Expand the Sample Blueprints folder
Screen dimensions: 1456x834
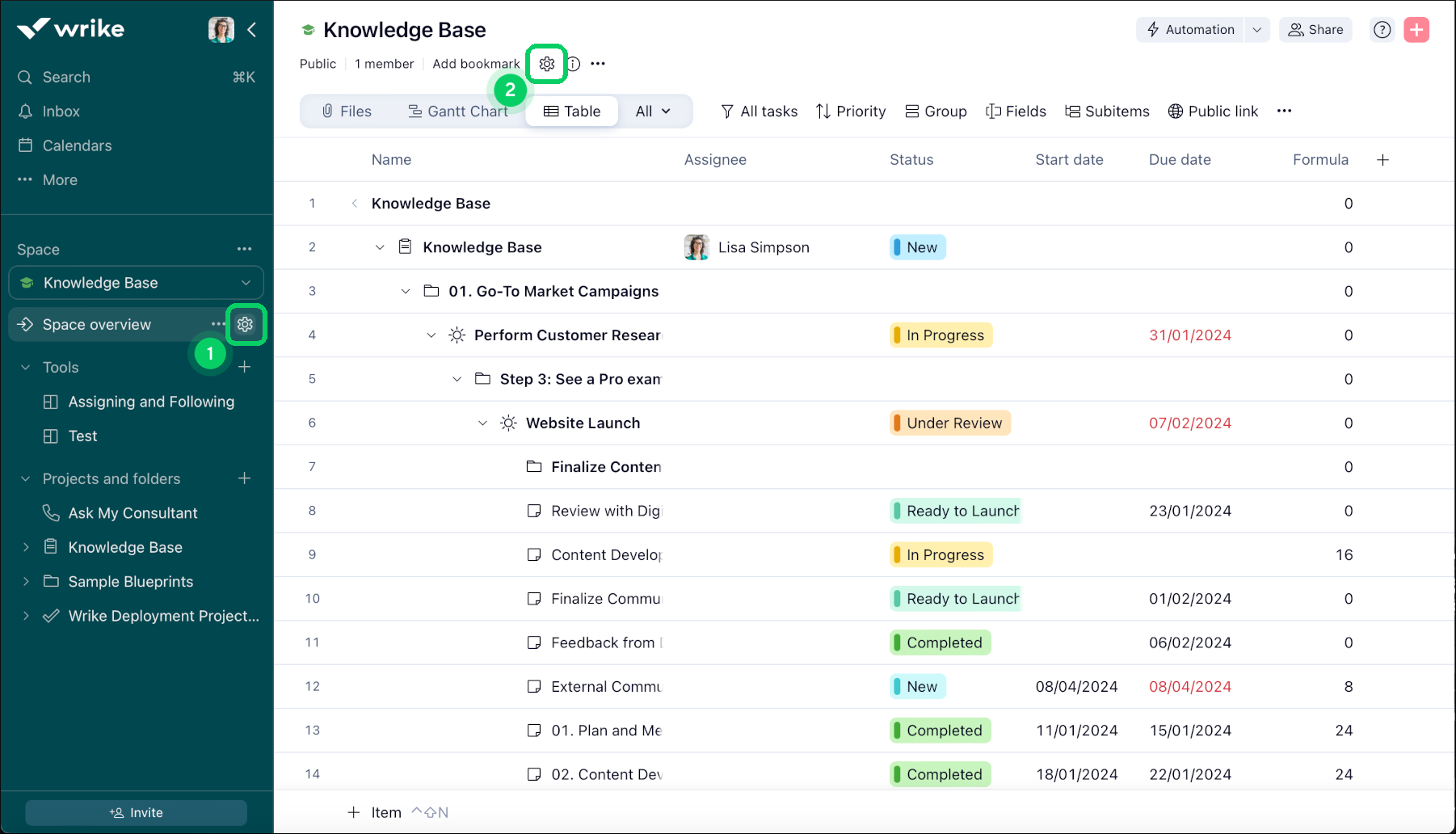tap(26, 582)
